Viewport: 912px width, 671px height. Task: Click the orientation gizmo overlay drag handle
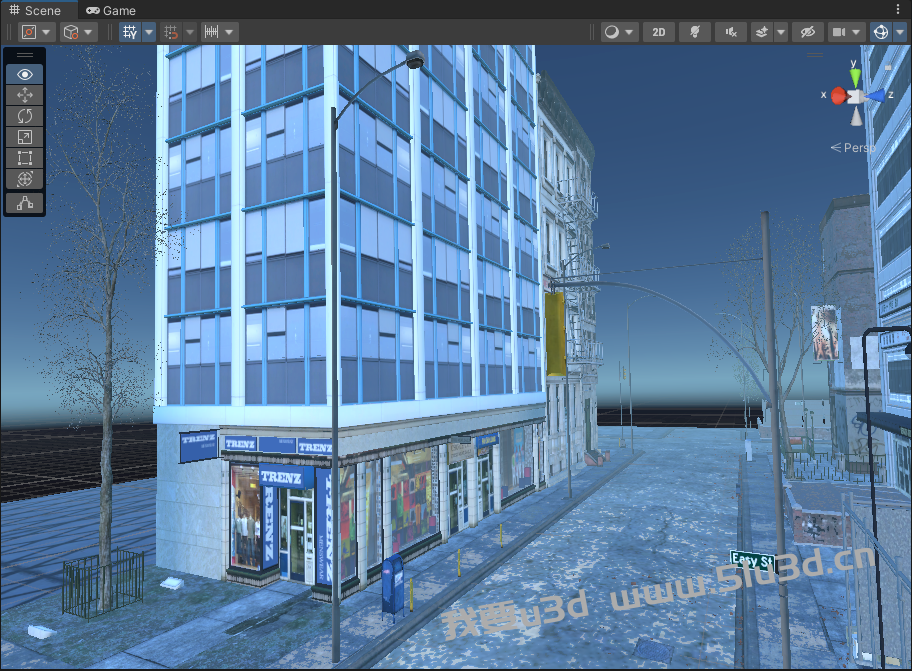814,55
